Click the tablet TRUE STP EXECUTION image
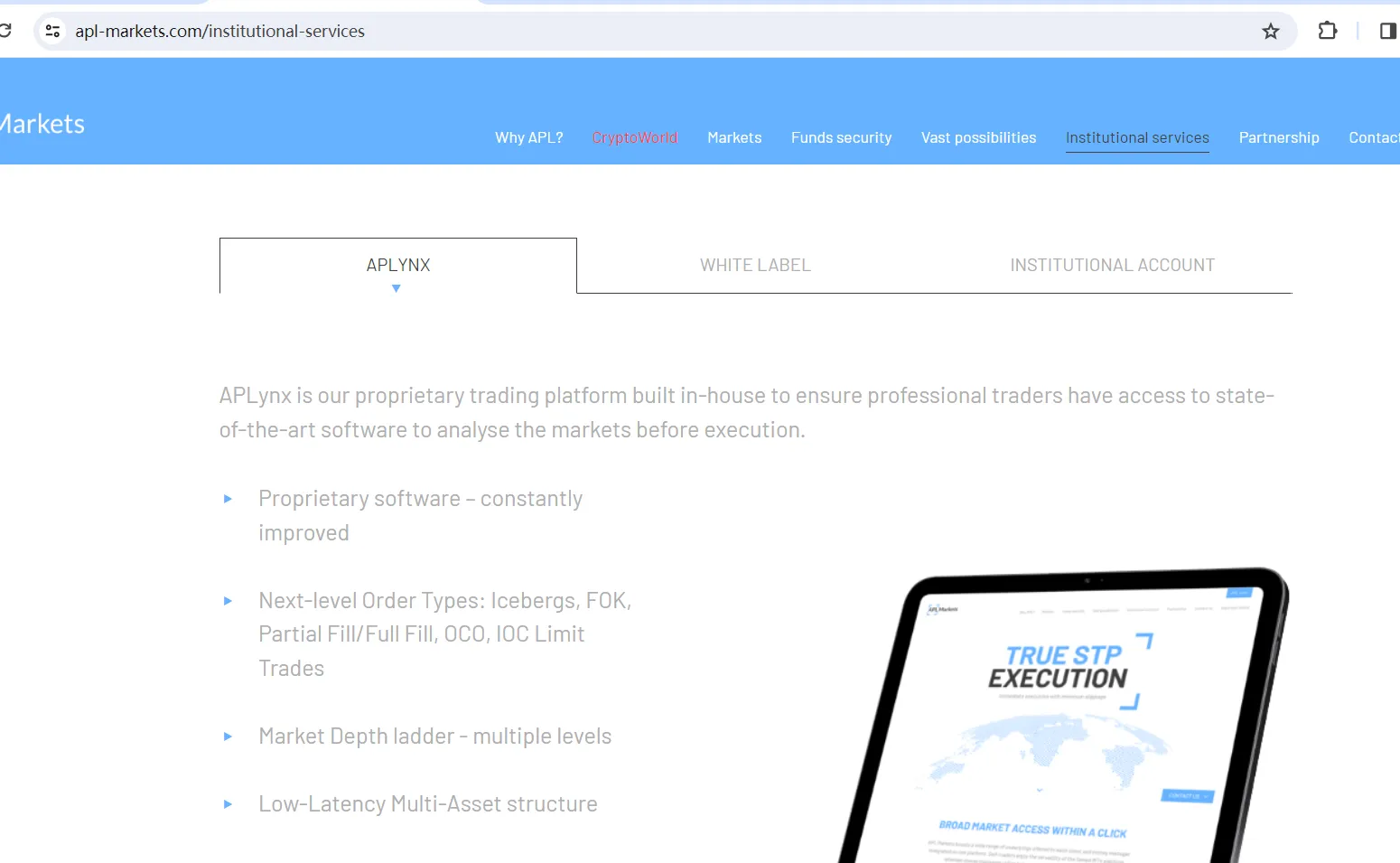 (x=1064, y=716)
